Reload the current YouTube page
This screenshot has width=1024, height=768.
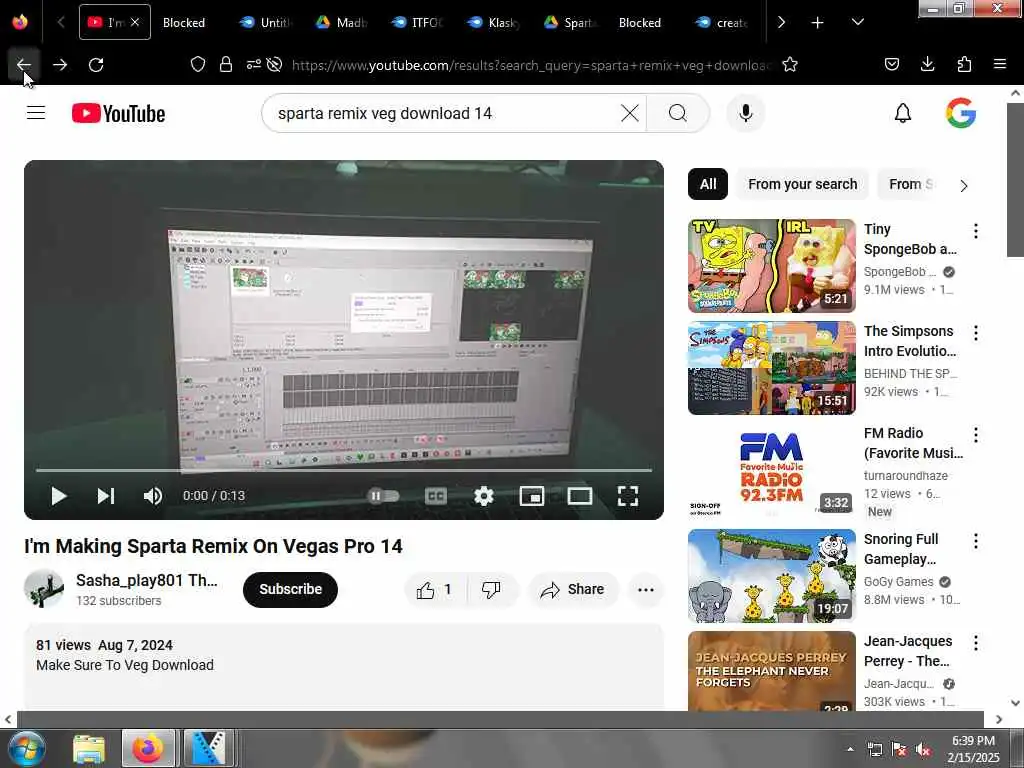click(96, 65)
